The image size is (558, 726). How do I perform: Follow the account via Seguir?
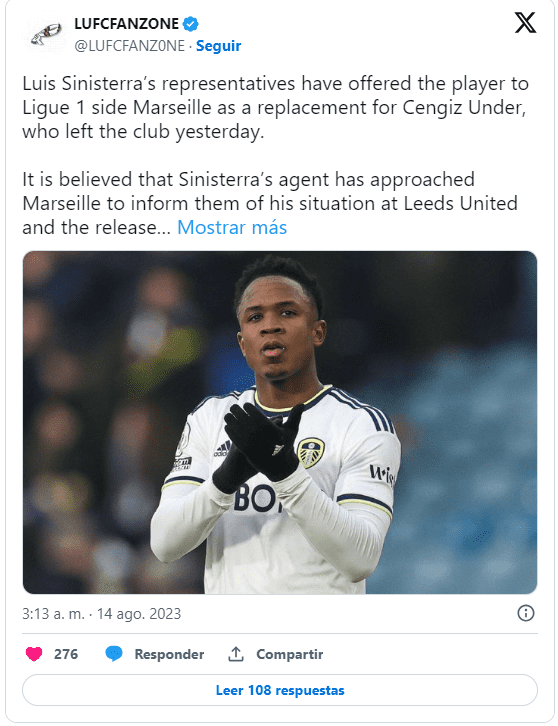click(x=219, y=46)
